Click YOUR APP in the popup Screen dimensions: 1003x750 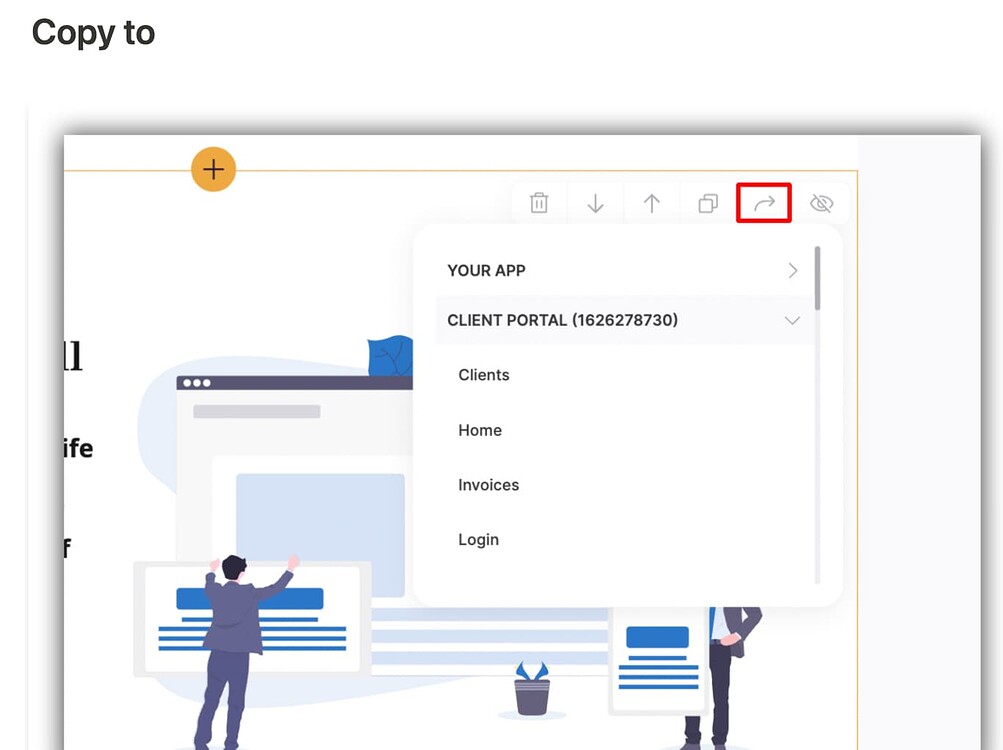(x=487, y=270)
